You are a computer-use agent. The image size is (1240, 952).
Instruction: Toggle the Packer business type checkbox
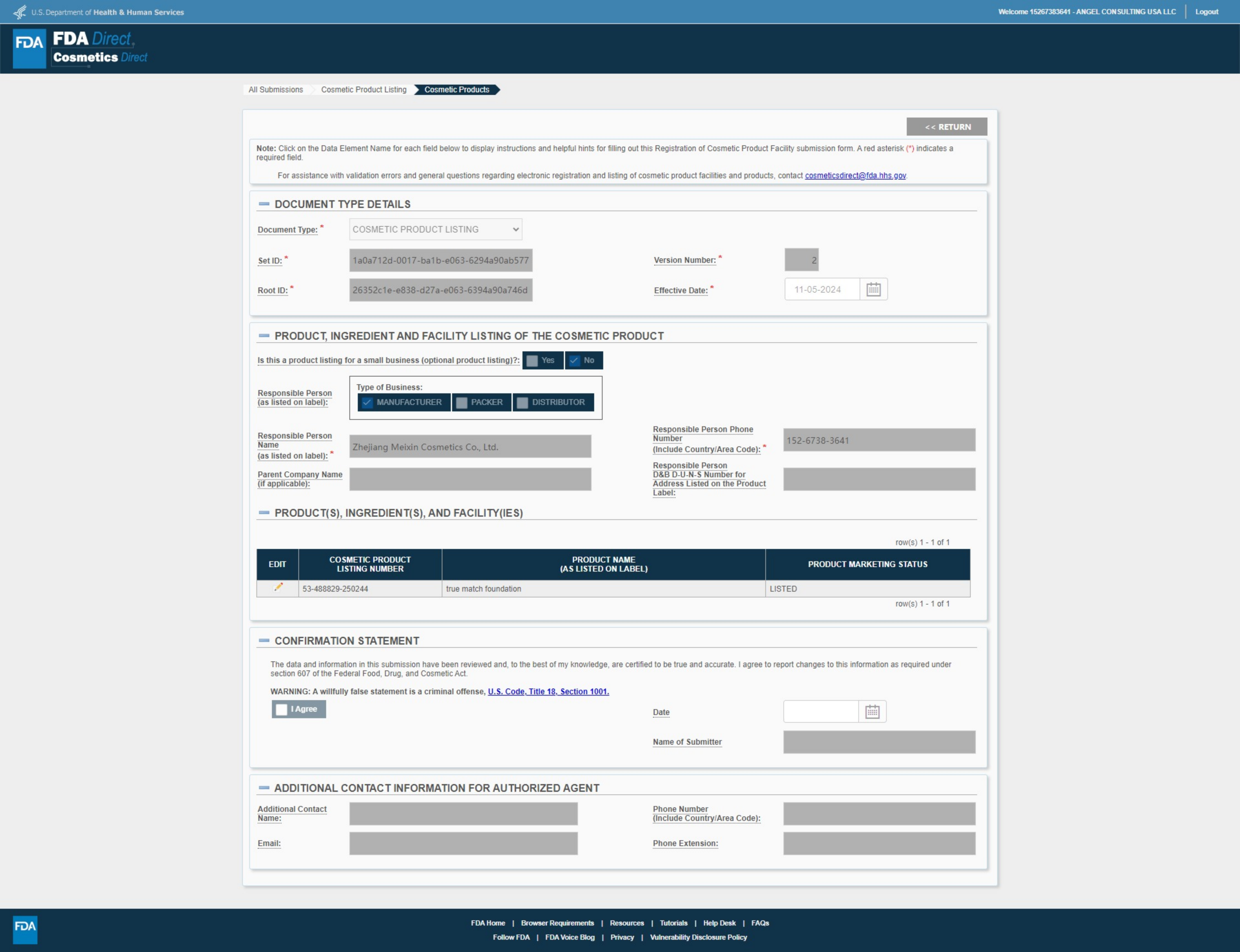point(462,402)
